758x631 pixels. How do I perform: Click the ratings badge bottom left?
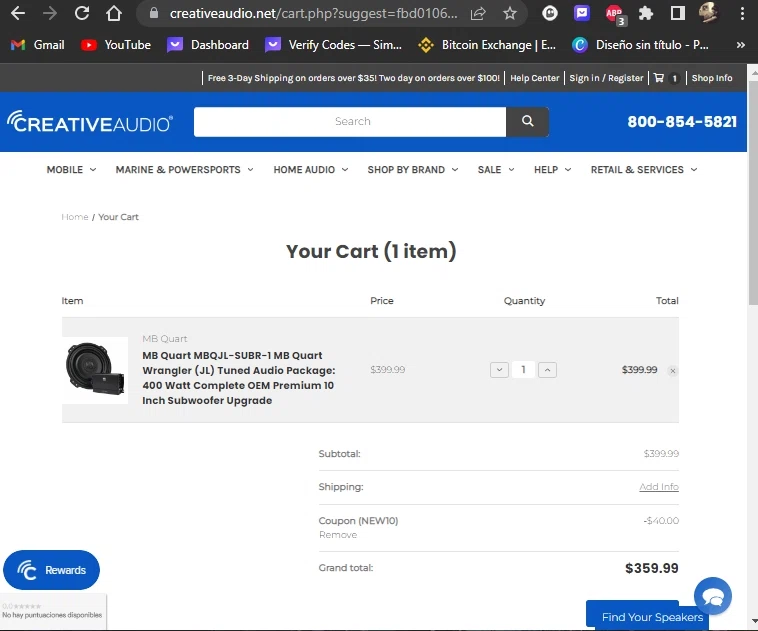(53, 611)
